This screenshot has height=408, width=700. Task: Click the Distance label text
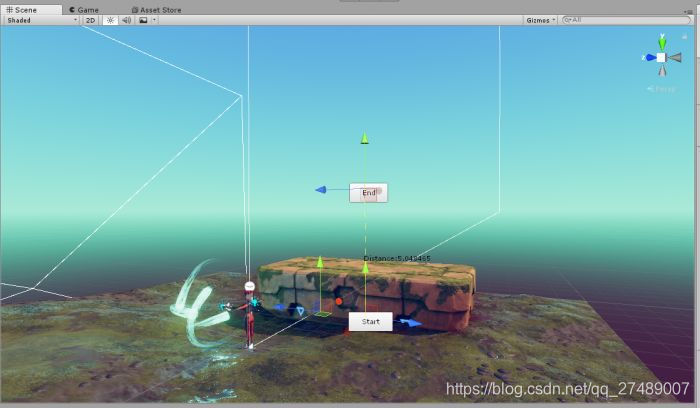[x=397, y=258]
